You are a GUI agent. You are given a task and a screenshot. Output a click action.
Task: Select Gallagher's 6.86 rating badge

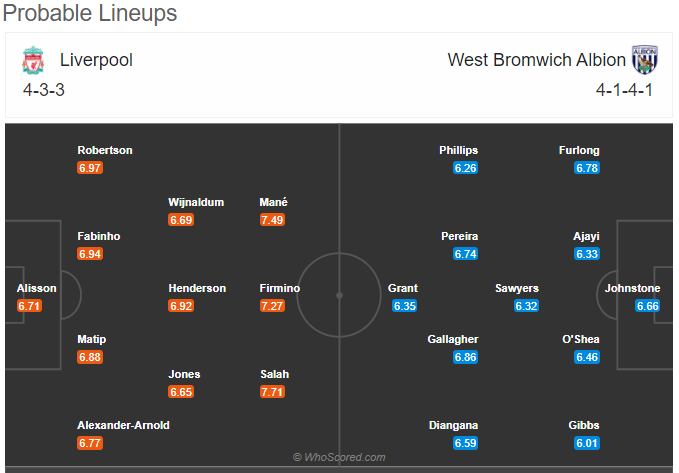tap(466, 357)
